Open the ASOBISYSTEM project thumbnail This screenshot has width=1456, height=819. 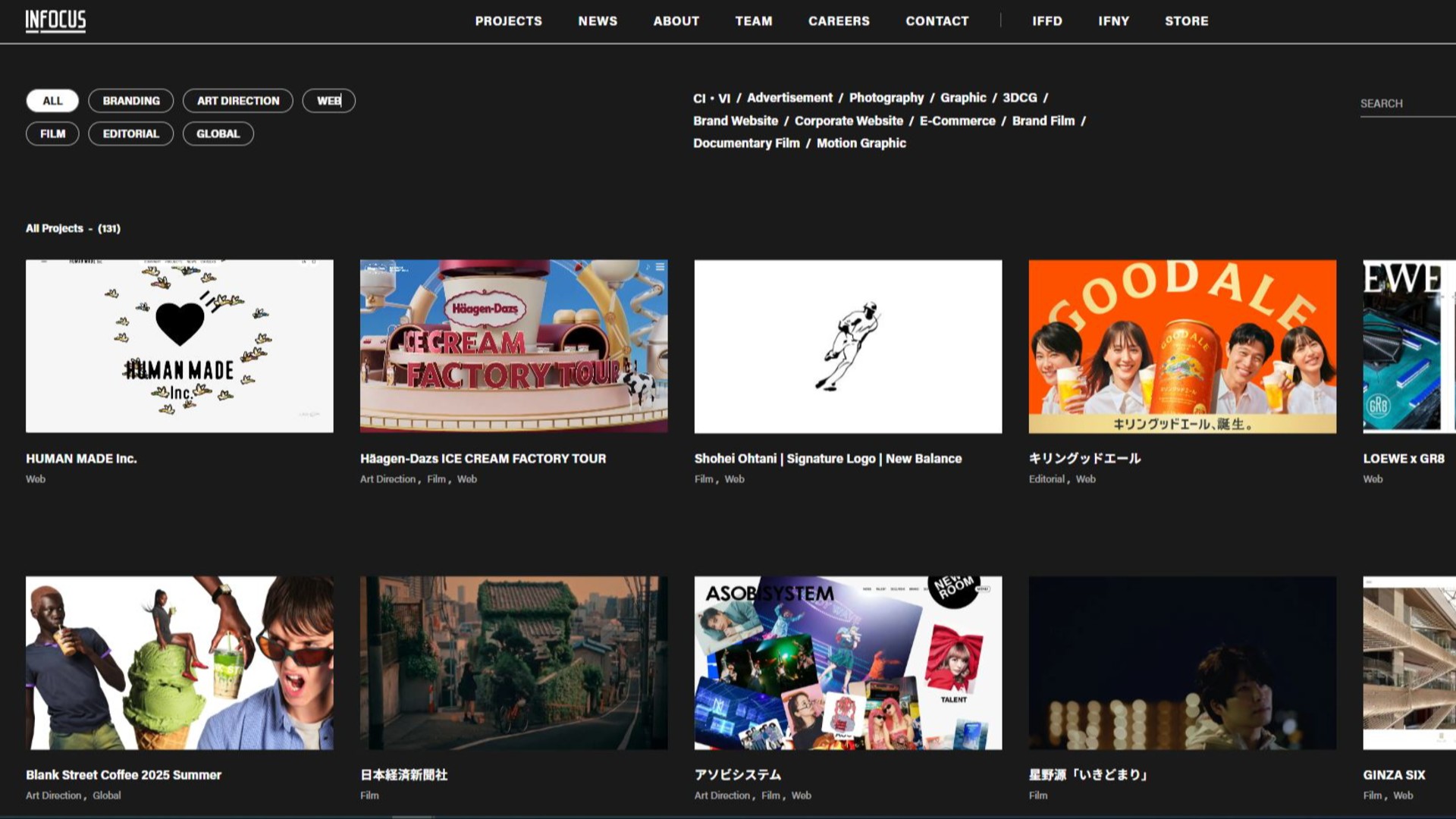(848, 663)
